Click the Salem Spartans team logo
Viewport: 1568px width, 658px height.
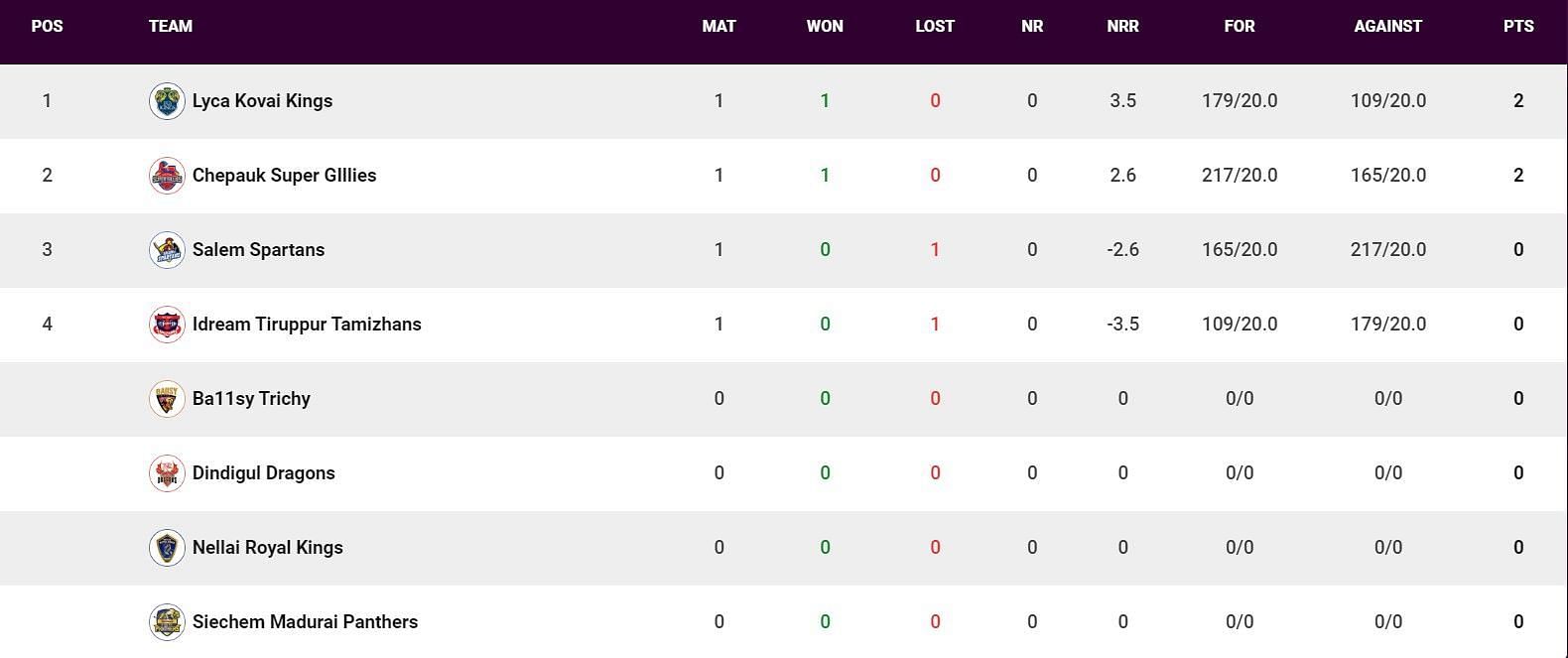[167, 250]
